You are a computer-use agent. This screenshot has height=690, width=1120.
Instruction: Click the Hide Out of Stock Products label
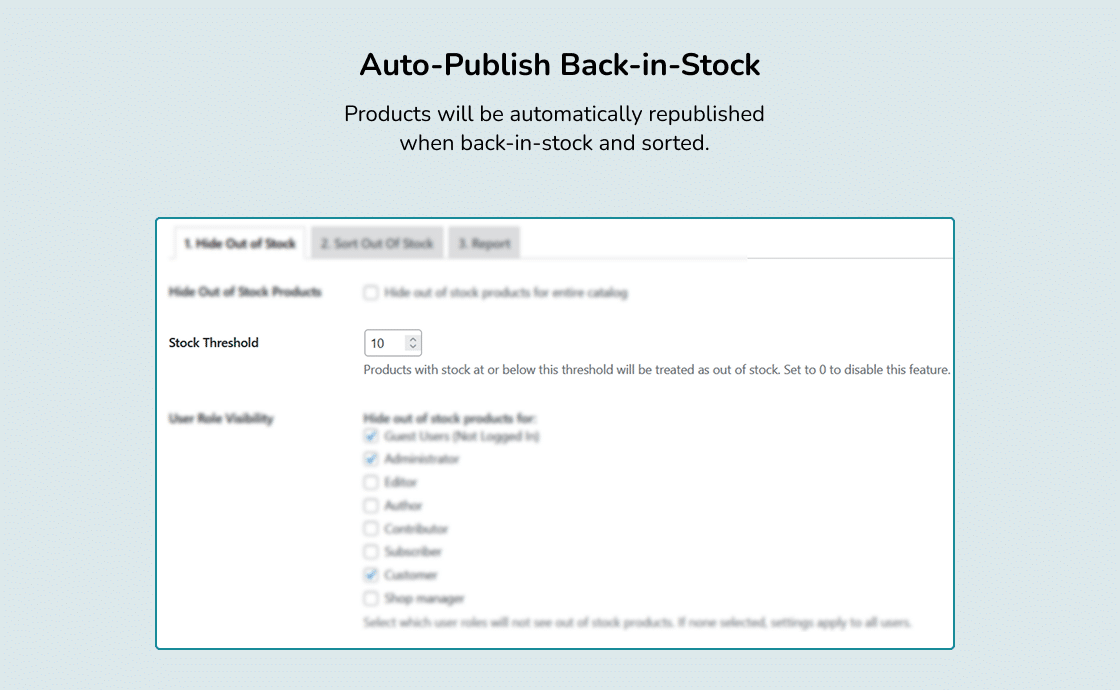(245, 291)
